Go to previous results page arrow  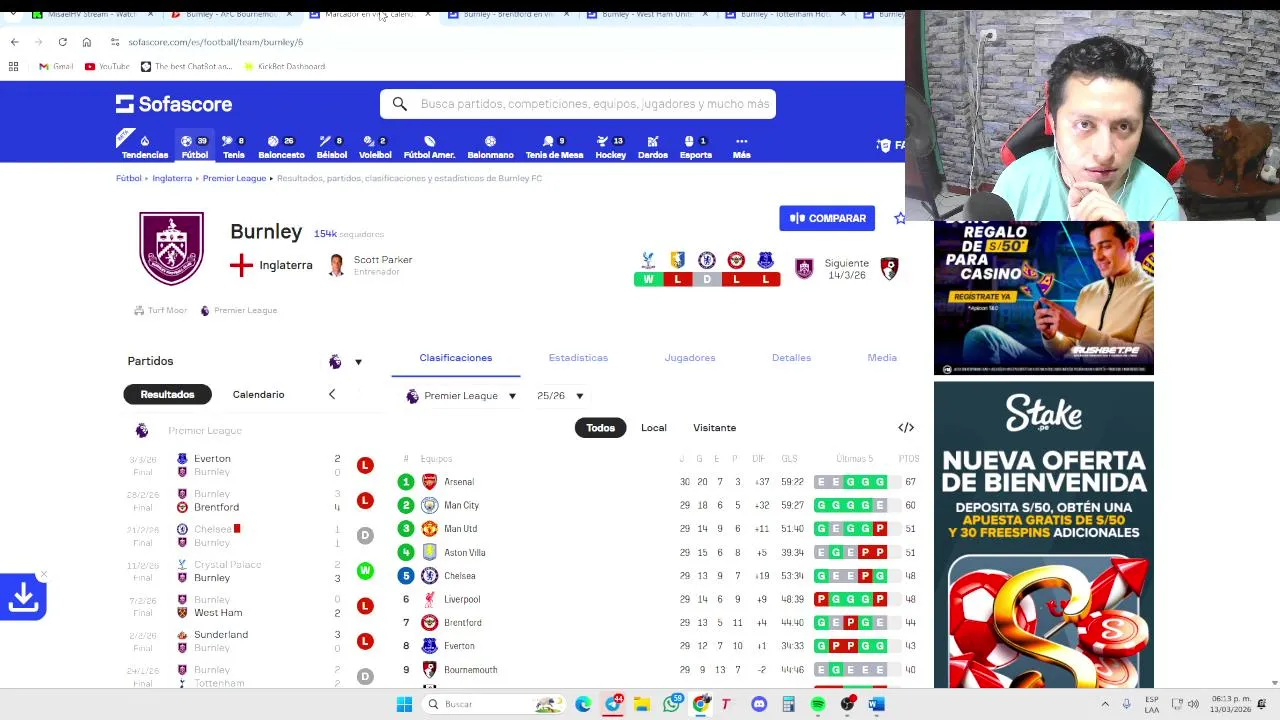click(332, 394)
